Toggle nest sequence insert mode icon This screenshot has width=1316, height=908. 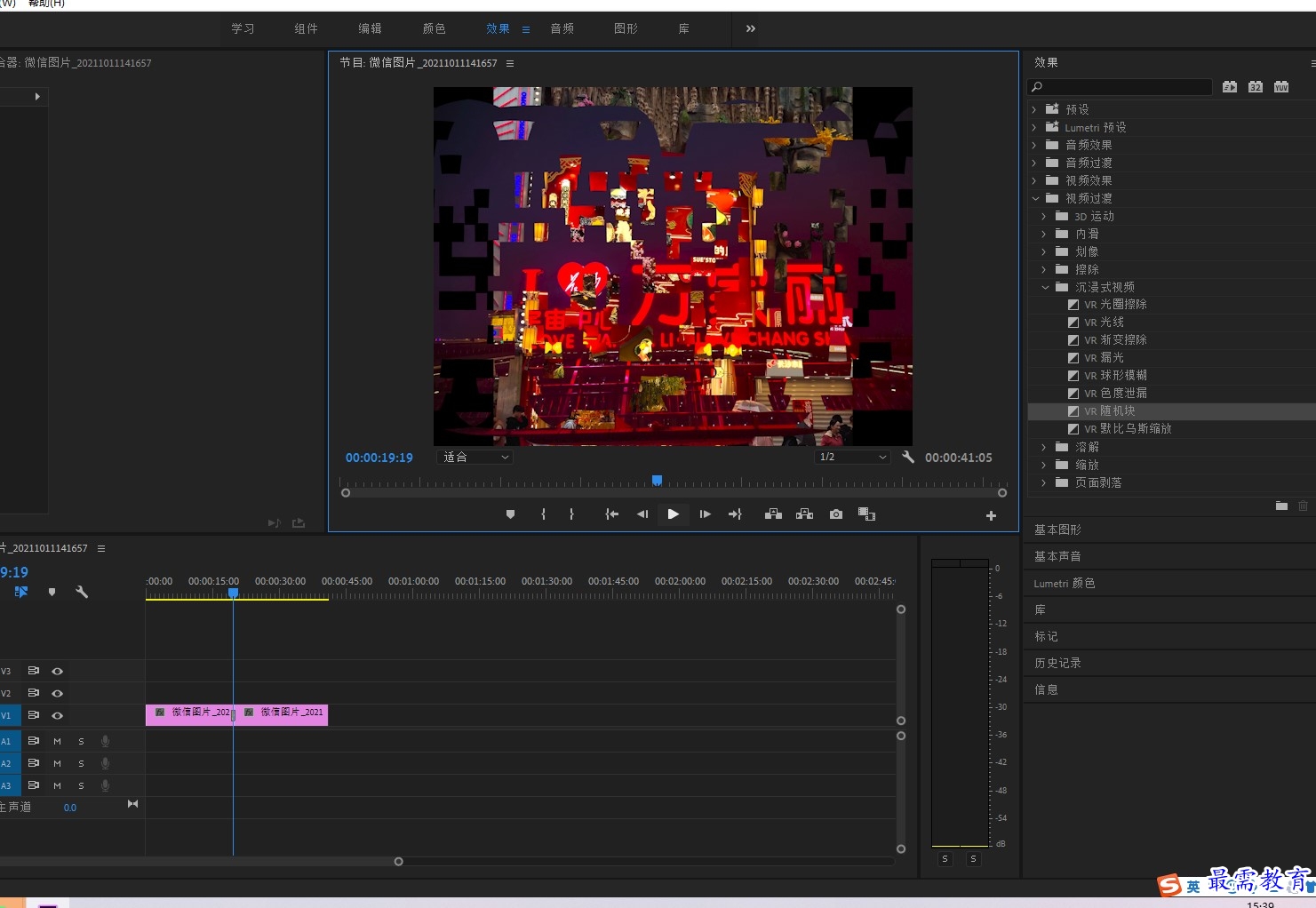click(21, 592)
